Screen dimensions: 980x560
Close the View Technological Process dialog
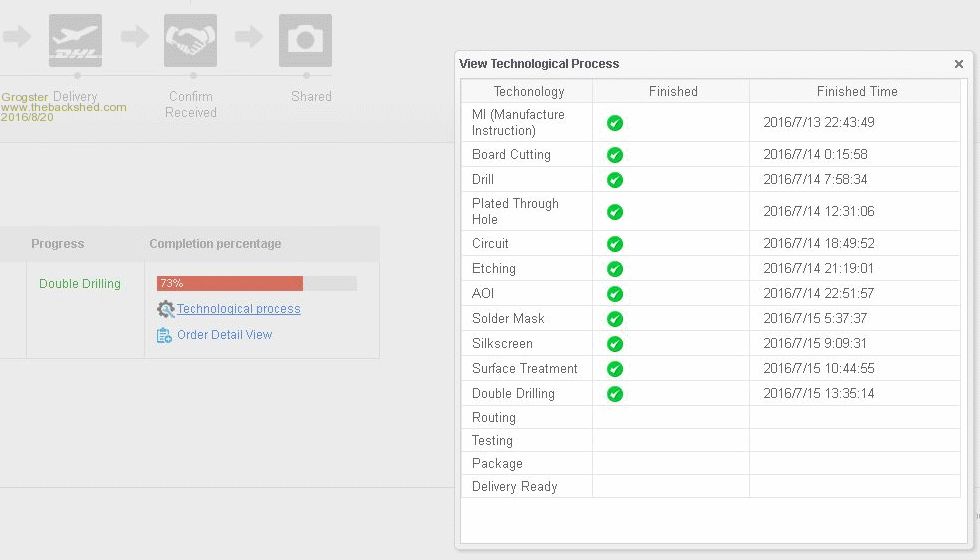958,64
